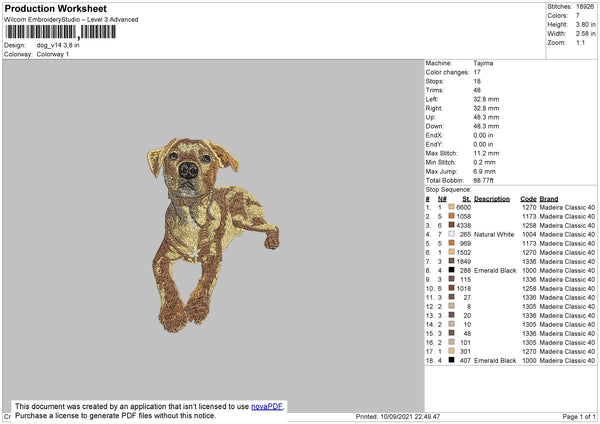Screen dimensions: 600x424
Task: Click stitch count '1849' in row 7
Action: tap(463, 261)
